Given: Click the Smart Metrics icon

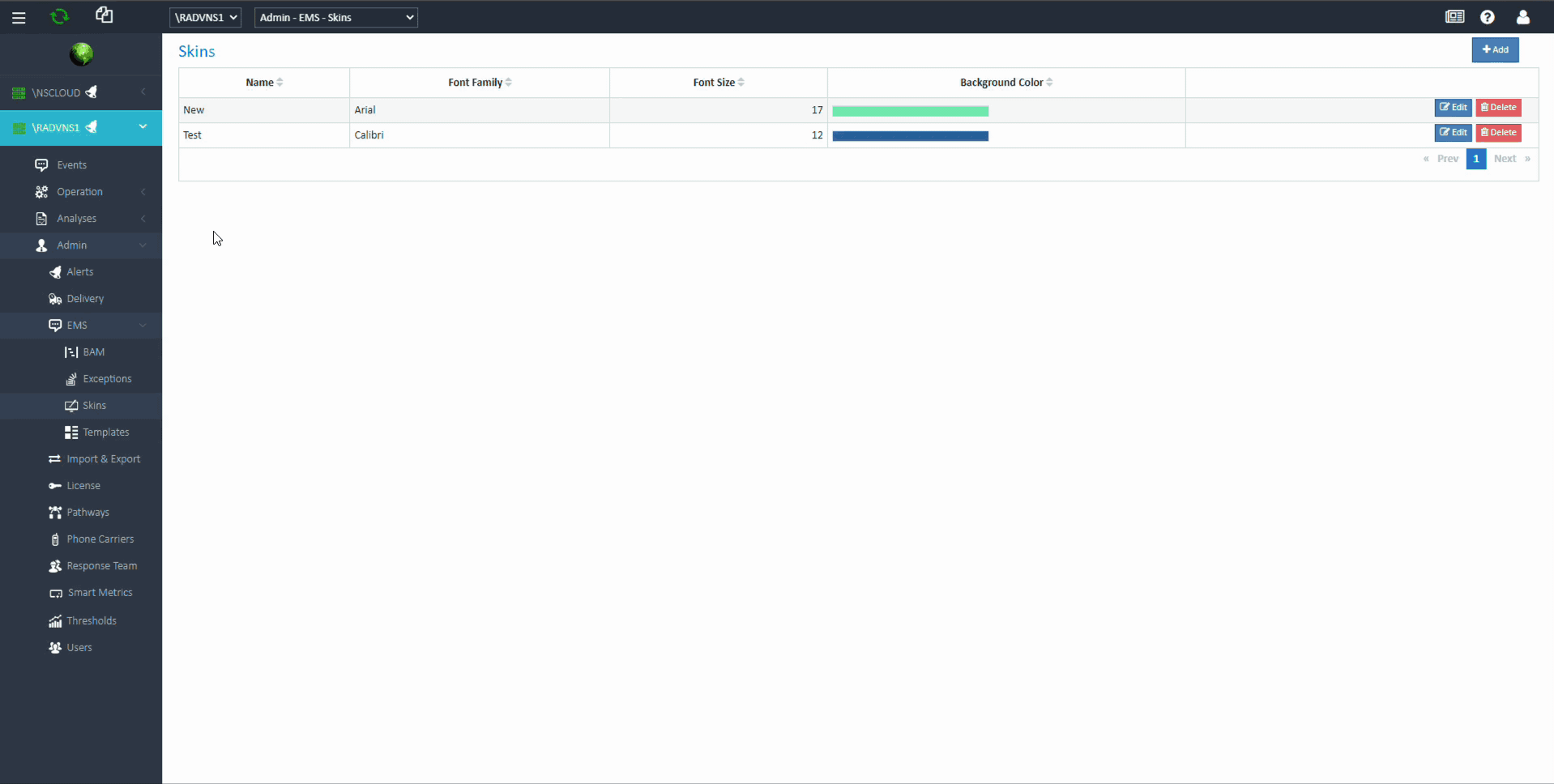Looking at the screenshot, I should point(56,594).
